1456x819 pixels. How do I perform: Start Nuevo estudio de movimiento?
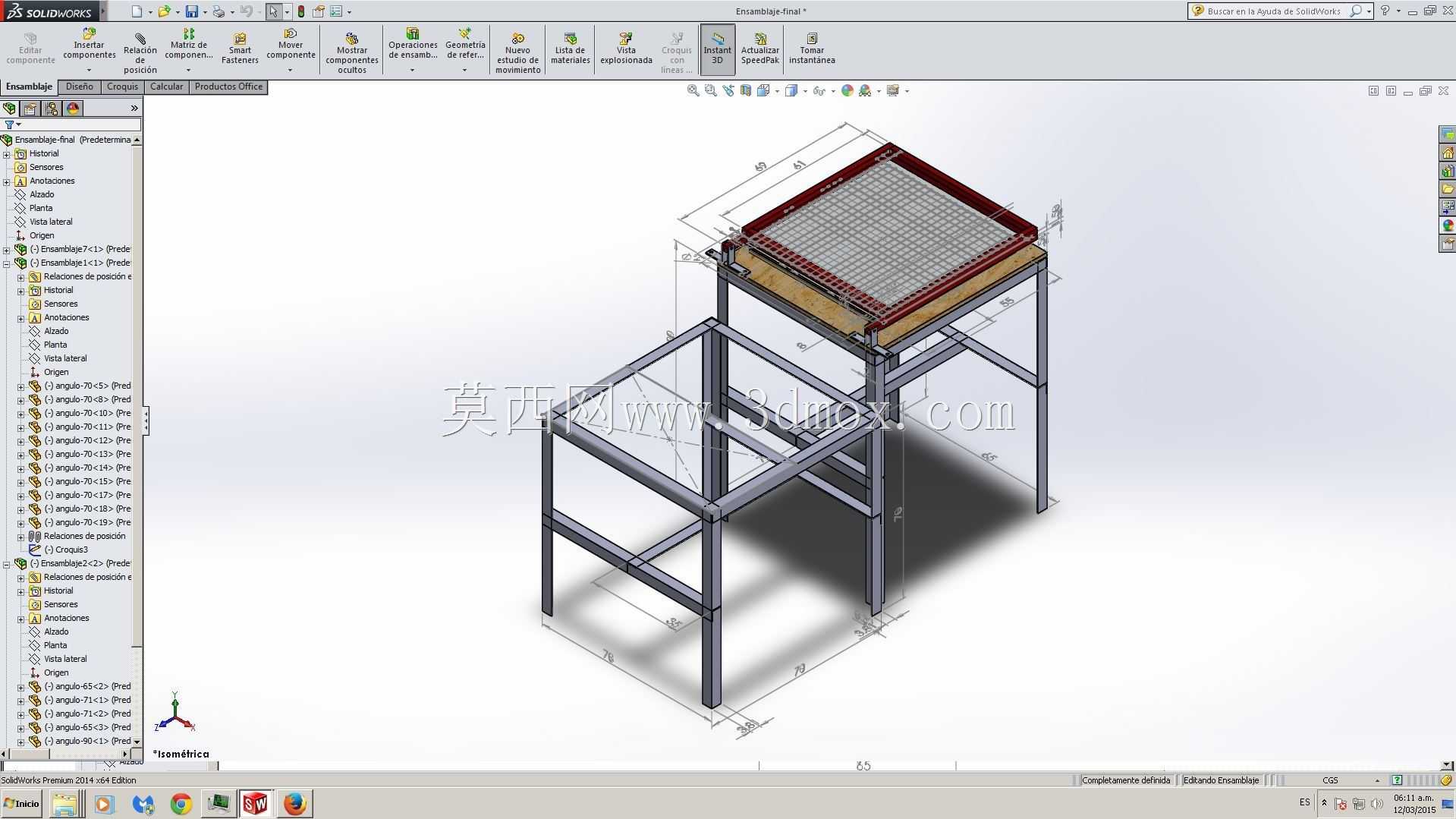click(x=517, y=53)
